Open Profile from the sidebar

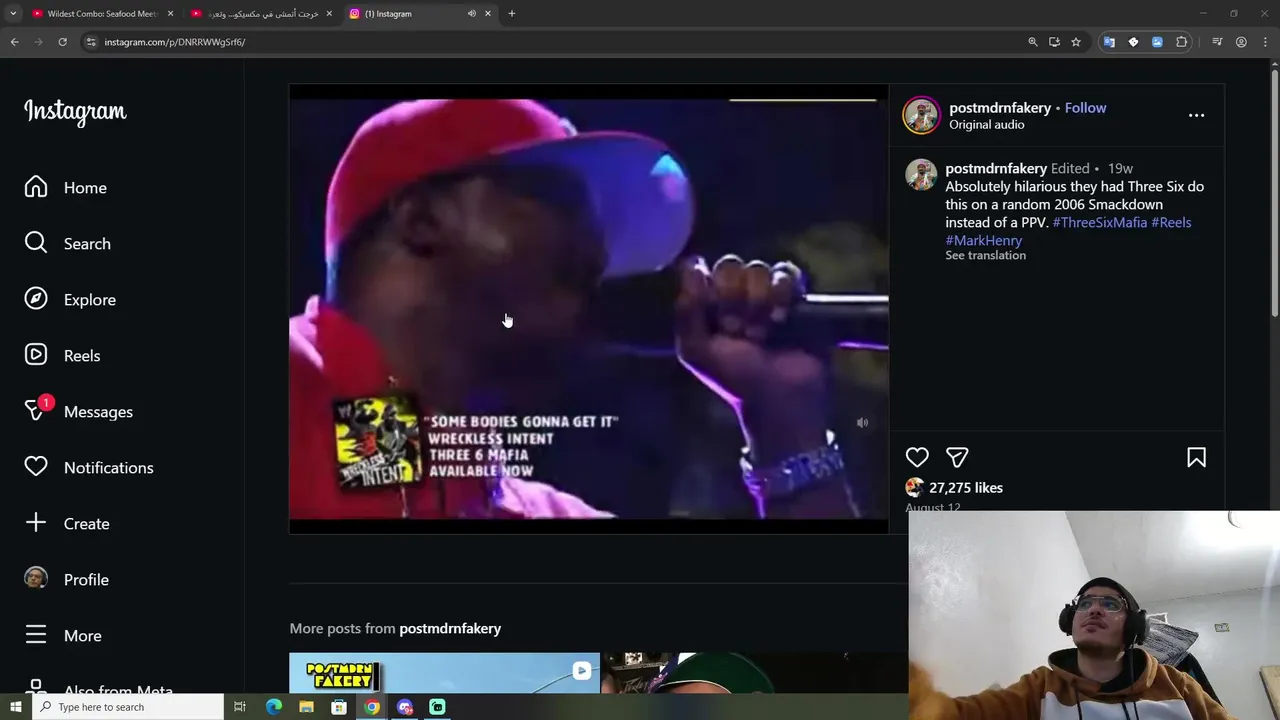tap(66, 579)
